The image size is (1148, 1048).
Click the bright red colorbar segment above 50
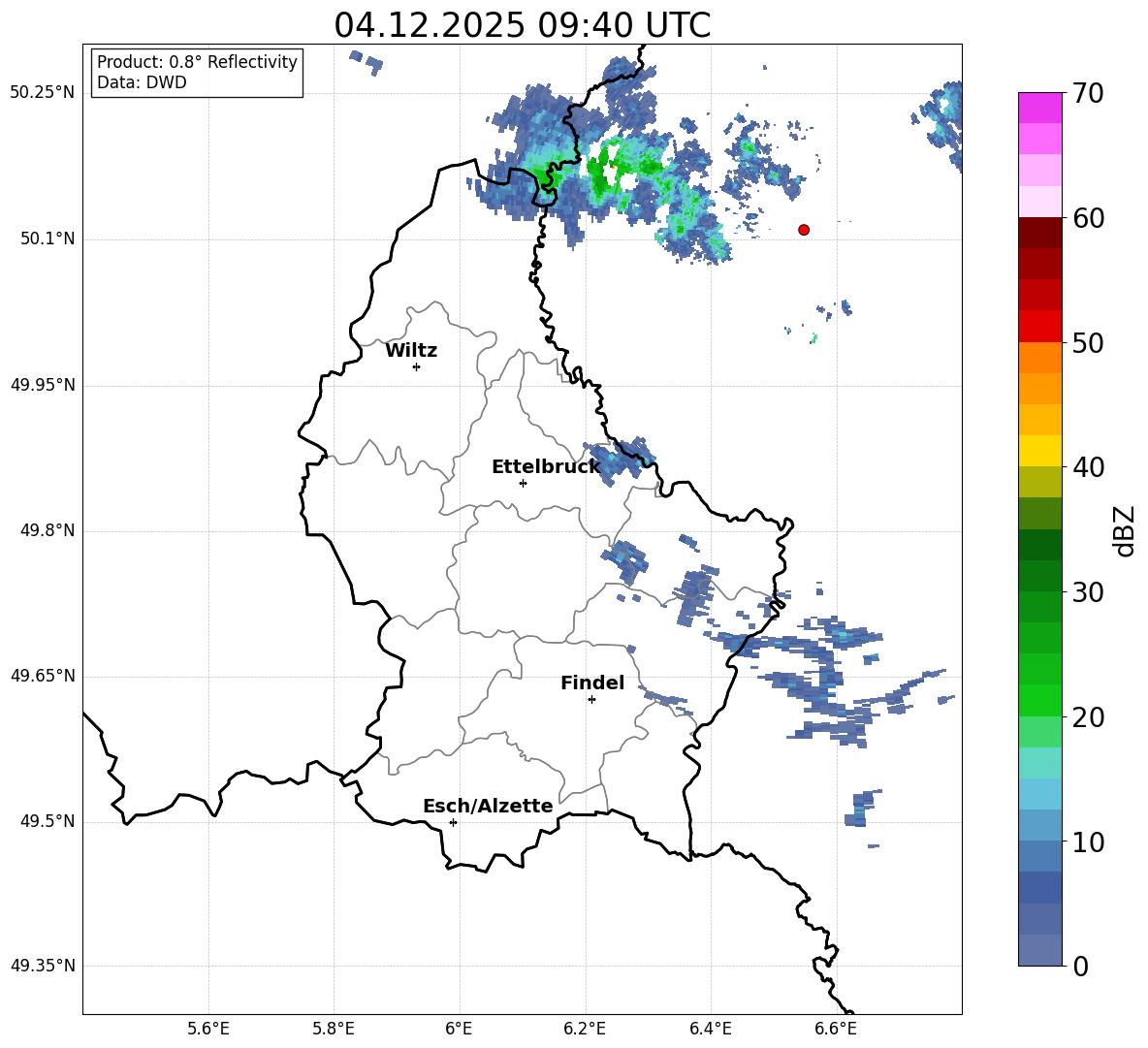coord(1040,327)
